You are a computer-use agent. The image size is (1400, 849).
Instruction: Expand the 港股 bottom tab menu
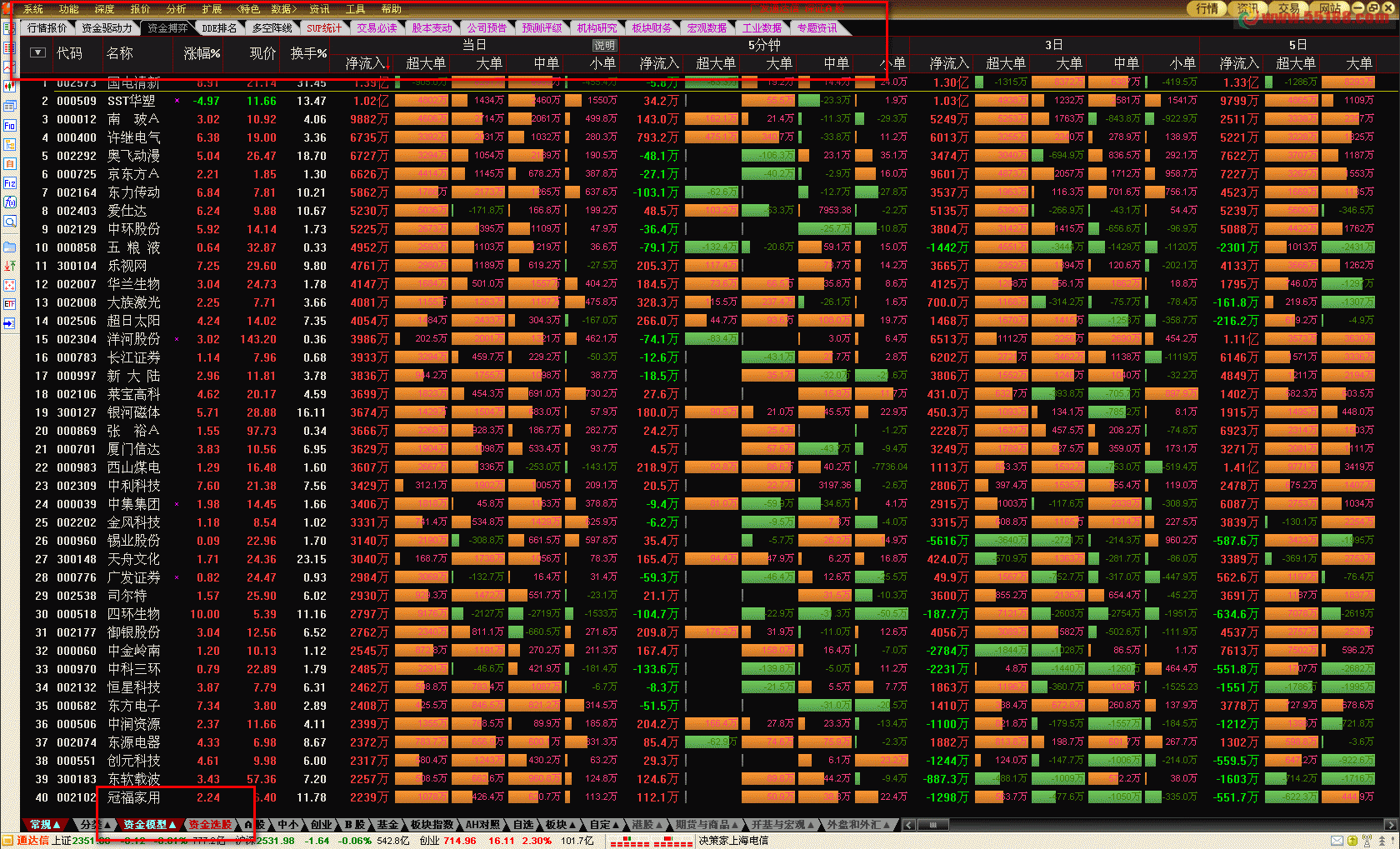click(x=647, y=824)
